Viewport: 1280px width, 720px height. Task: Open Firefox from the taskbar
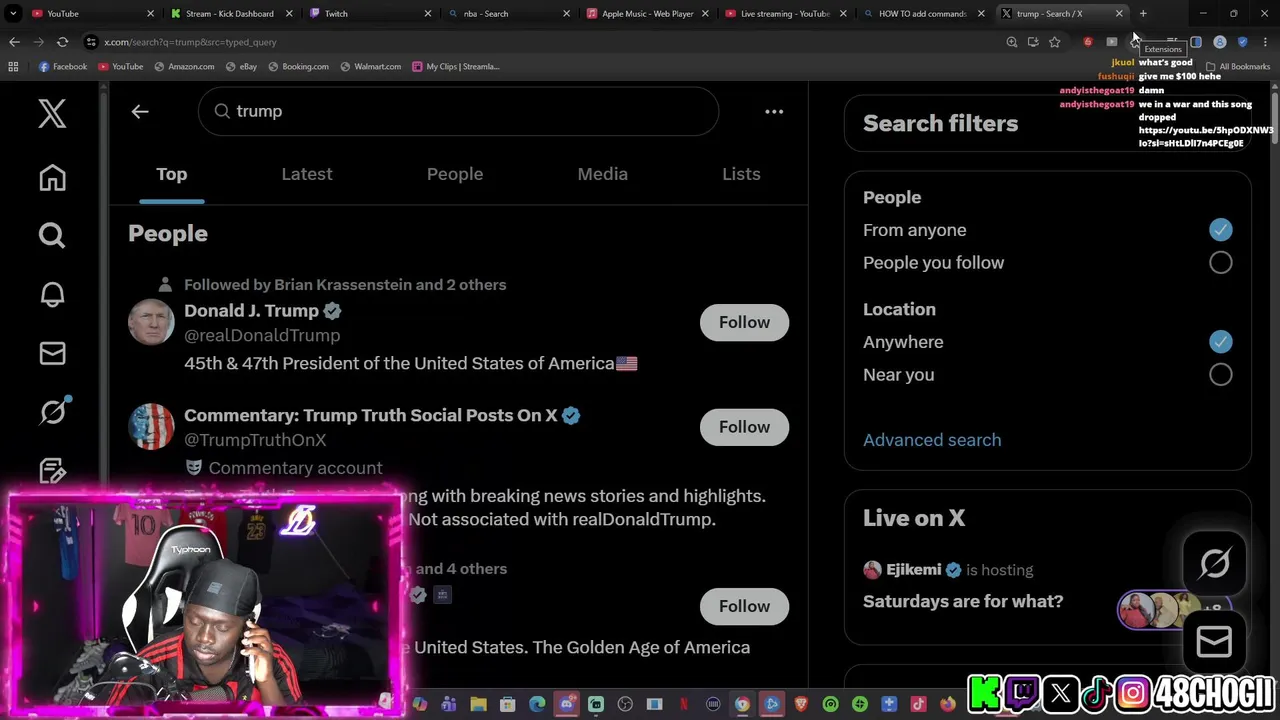click(948, 704)
